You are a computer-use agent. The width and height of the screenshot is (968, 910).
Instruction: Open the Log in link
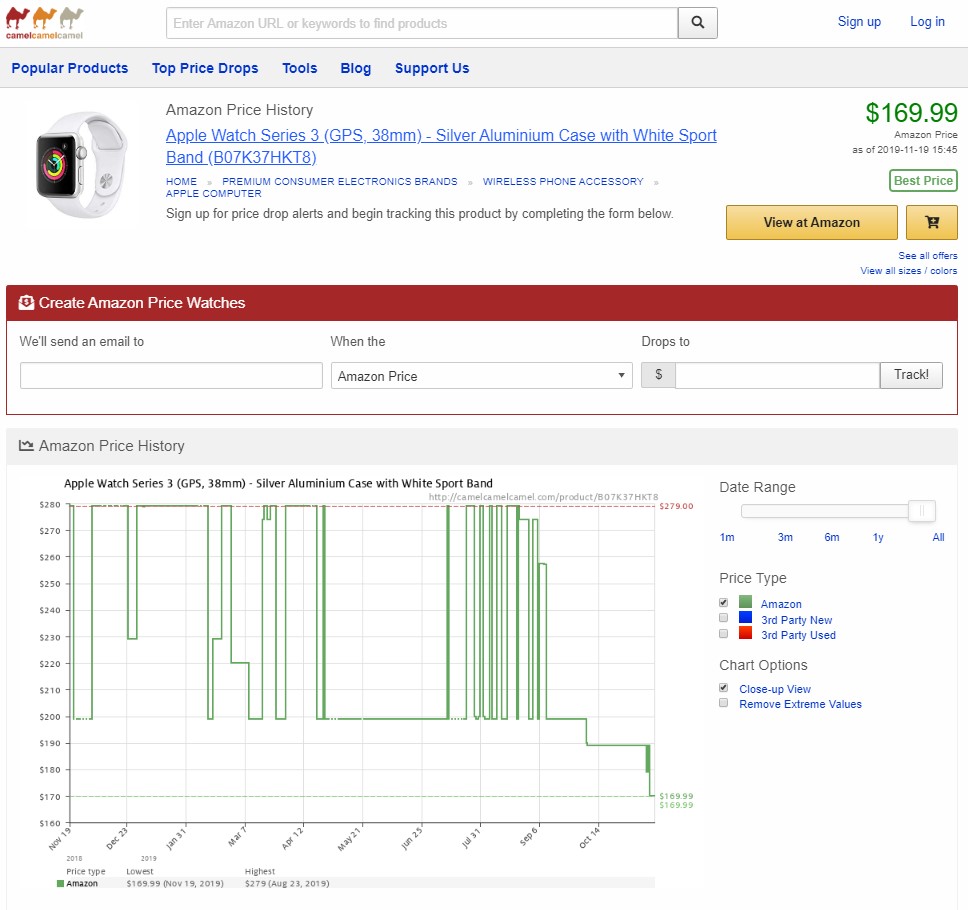pos(927,22)
